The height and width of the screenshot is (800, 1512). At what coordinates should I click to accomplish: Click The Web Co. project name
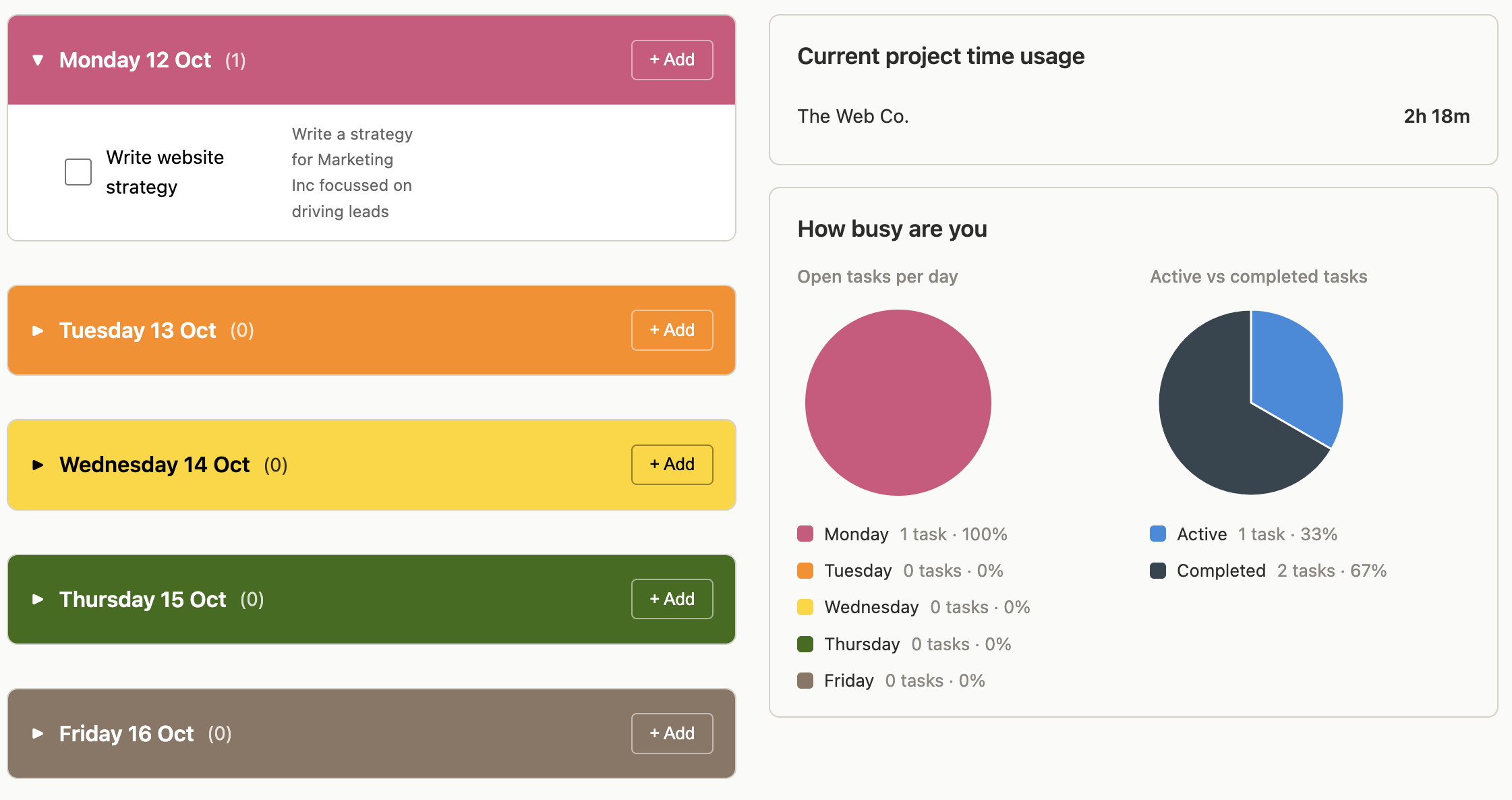[x=853, y=116]
